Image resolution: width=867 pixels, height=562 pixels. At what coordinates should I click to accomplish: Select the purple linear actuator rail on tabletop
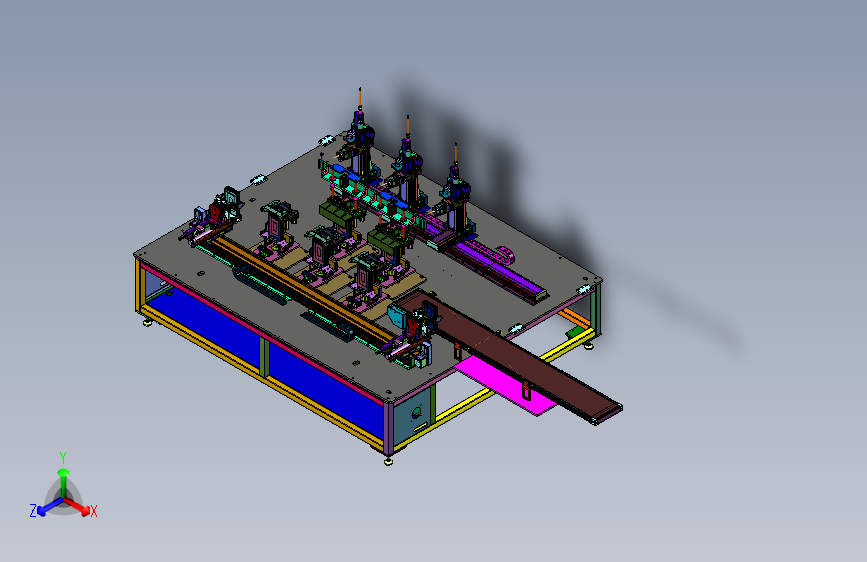(x=497, y=270)
